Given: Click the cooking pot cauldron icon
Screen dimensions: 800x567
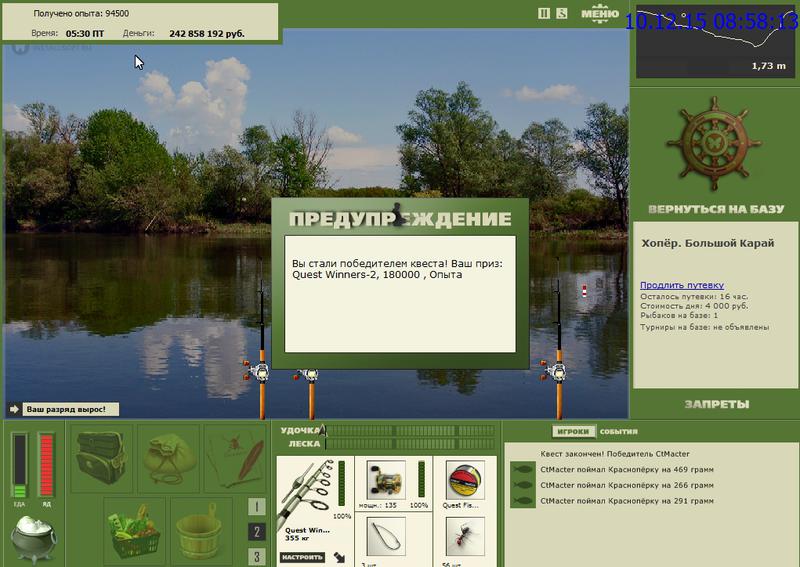Looking at the screenshot, I should tap(34, 538).
